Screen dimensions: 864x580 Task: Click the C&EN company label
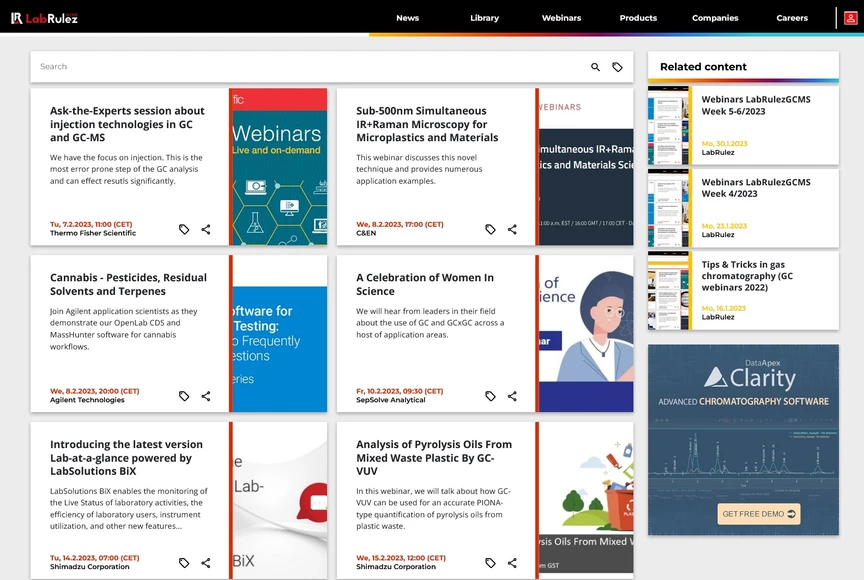click(x=366, y=233)
